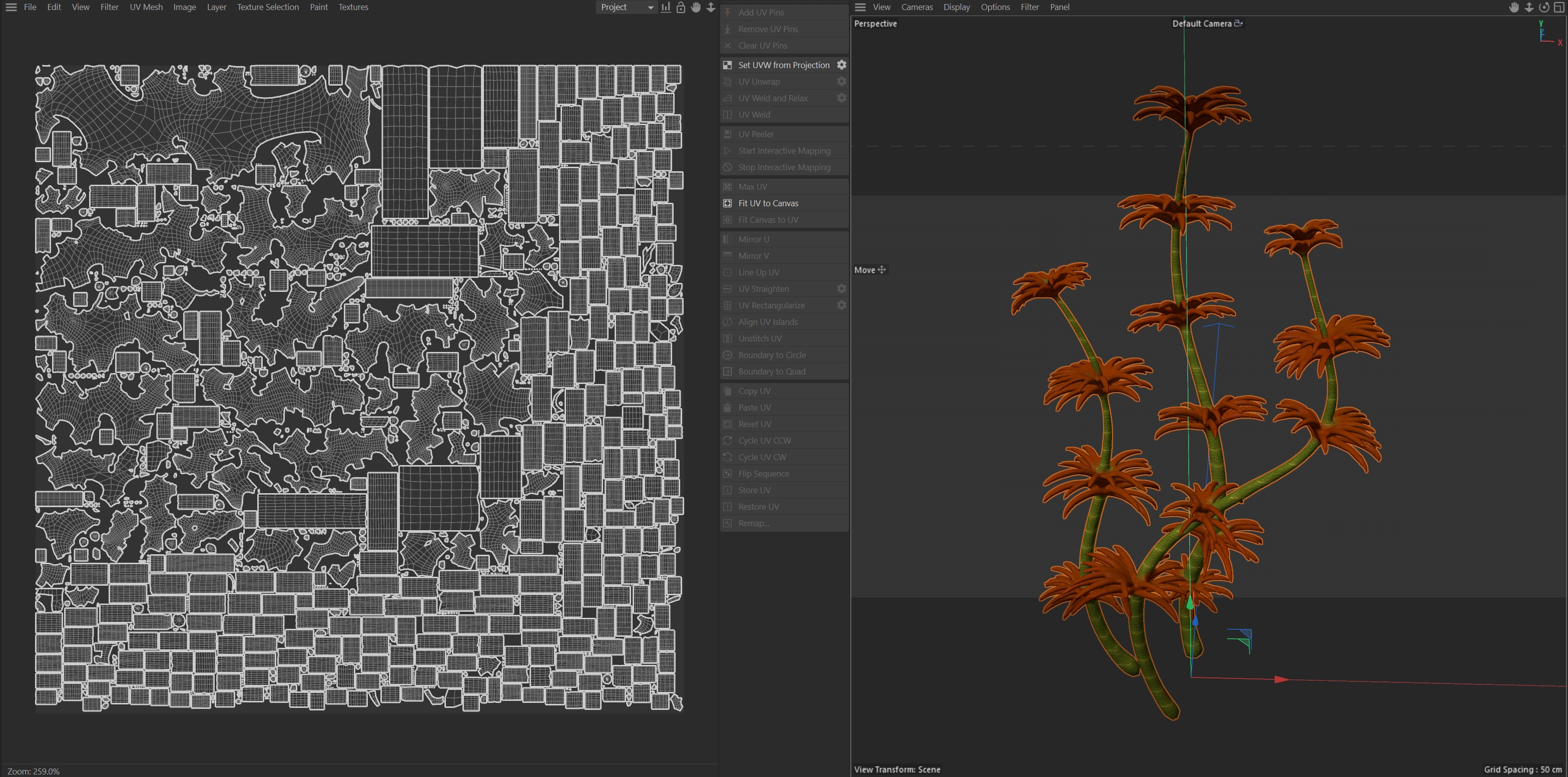1568x777 pixels.
Task: Open the UV Mesh menu
Action: tap(146, 8)
